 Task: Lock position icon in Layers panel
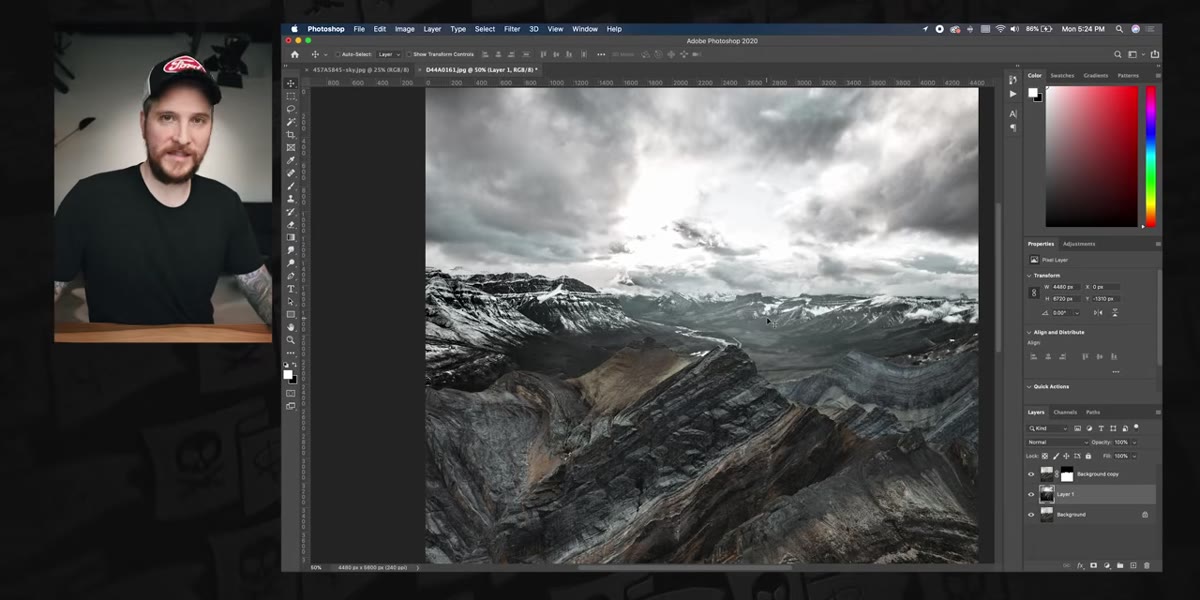tap(1066, 456)
